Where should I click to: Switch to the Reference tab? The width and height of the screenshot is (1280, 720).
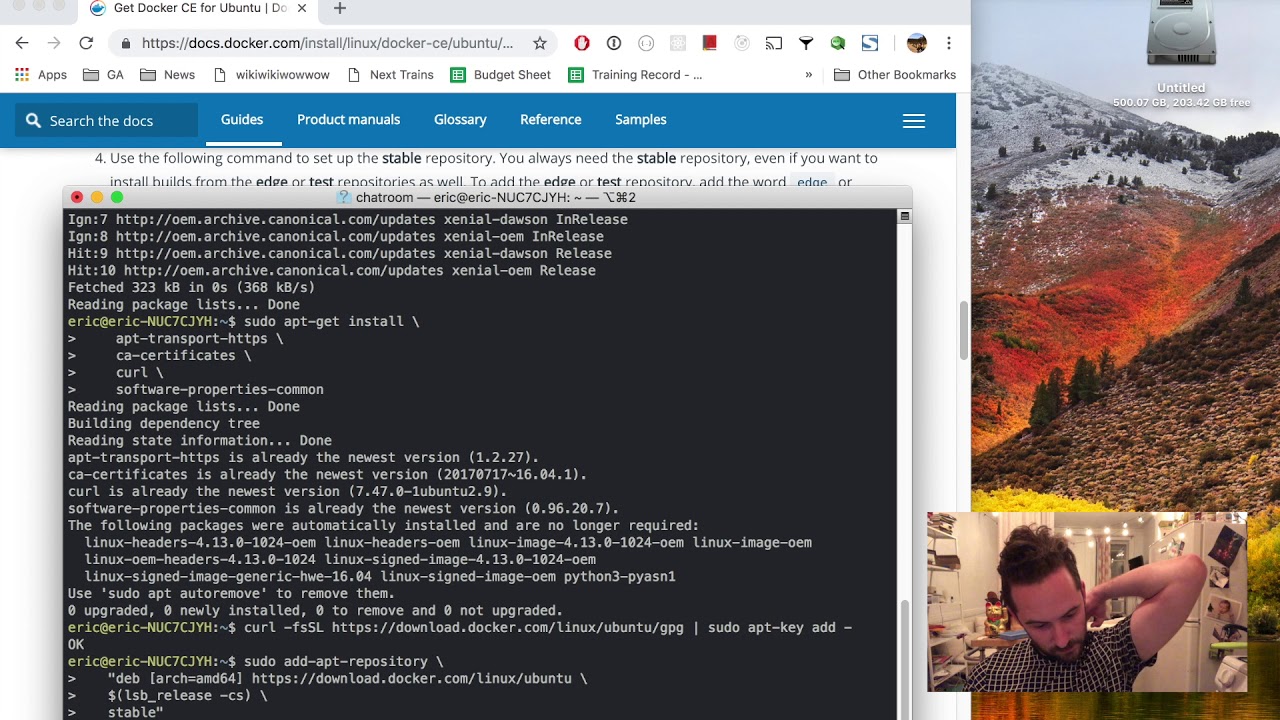[550, 120]
